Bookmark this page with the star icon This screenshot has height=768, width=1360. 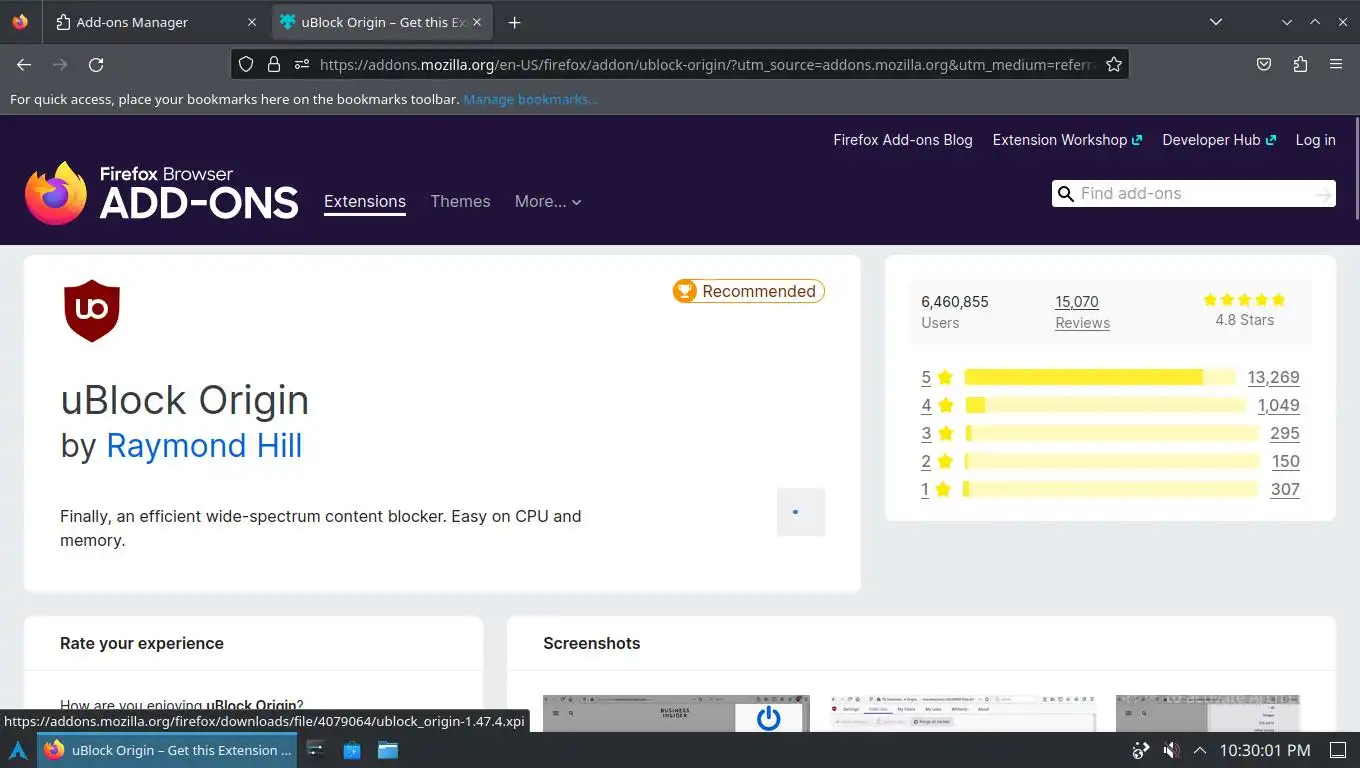coord(1114,64)
